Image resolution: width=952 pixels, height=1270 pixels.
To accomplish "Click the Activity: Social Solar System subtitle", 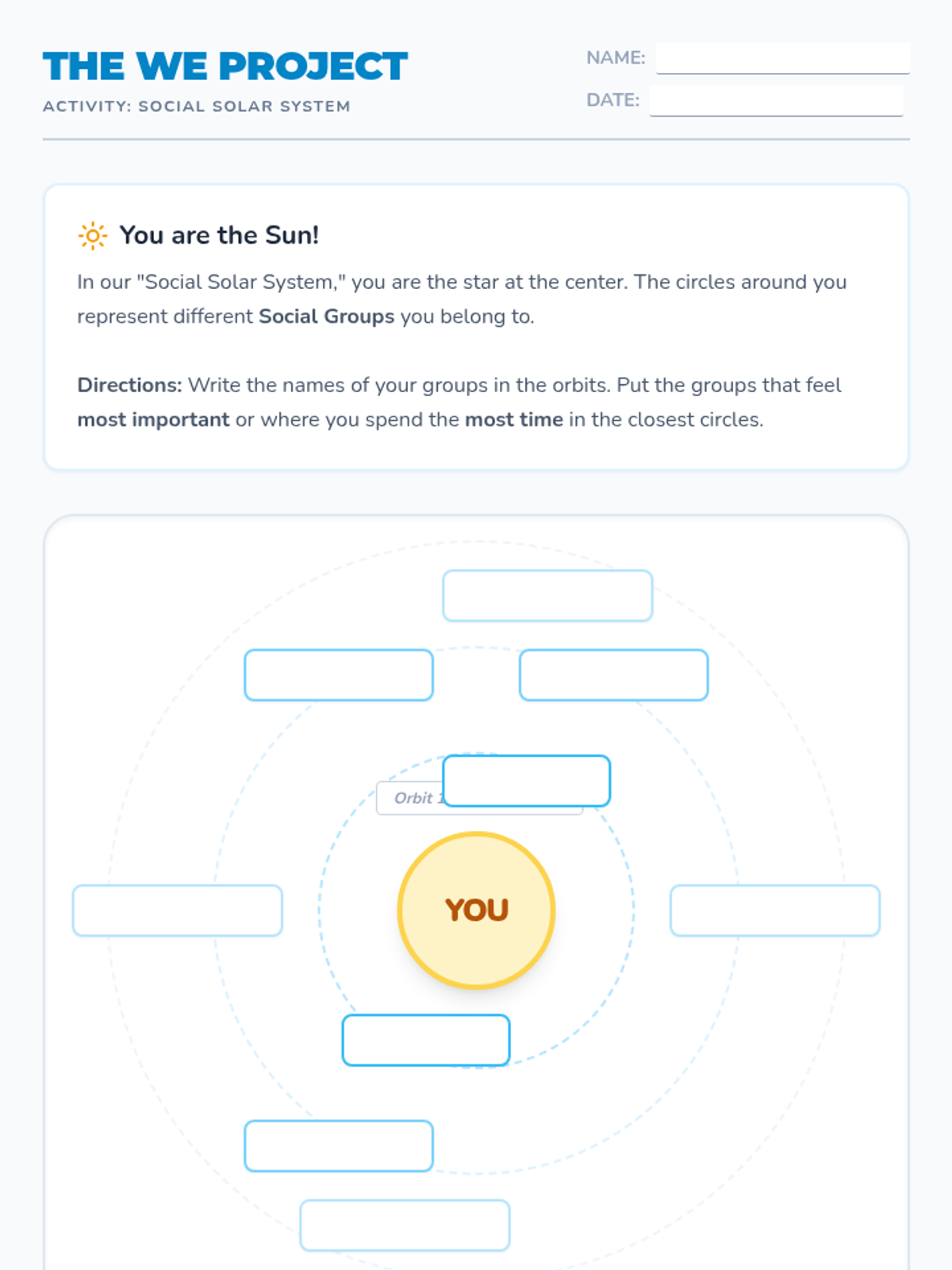I will click(197, 106).
